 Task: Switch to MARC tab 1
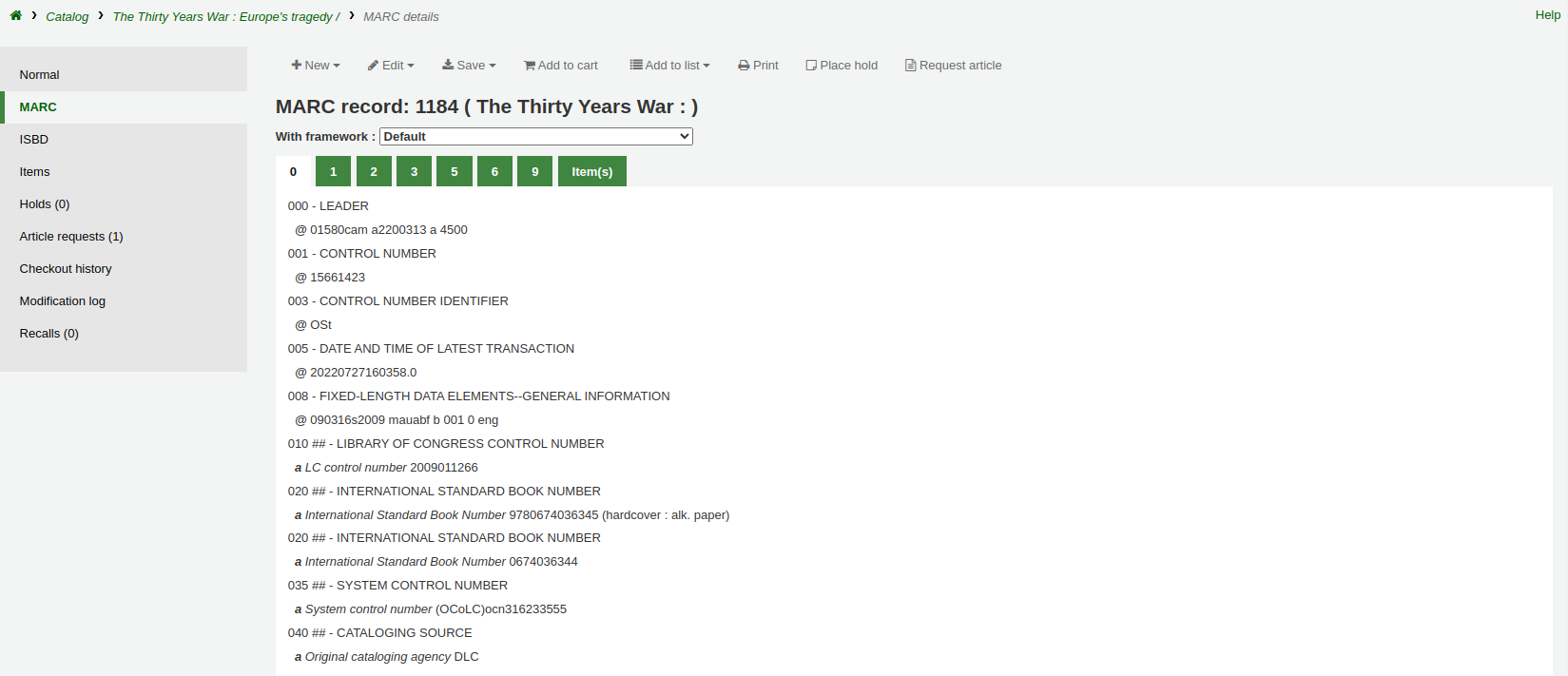point(333,172)
